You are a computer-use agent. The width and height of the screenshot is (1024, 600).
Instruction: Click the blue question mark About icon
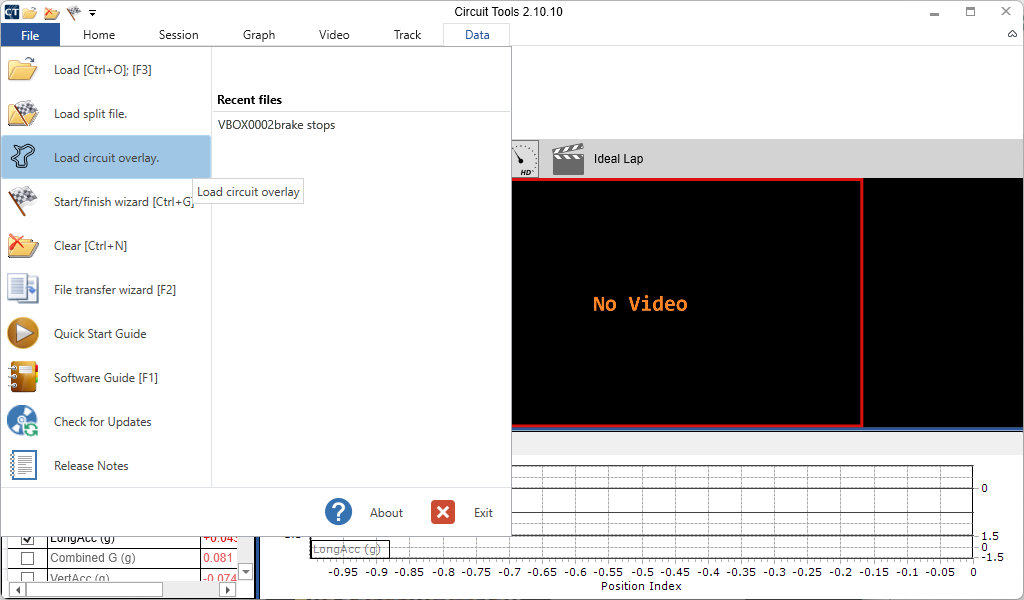(338, 512)
